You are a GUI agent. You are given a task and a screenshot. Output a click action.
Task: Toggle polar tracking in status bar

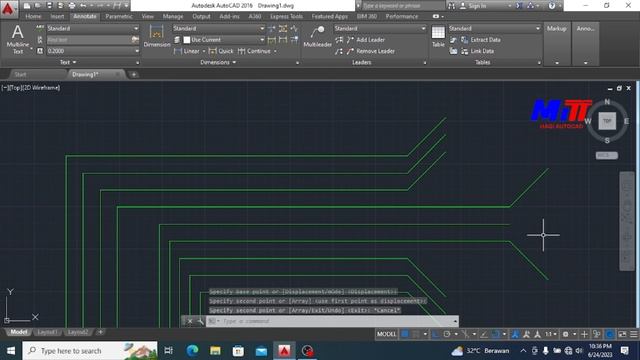pyautogui.click(x=447, y=334)
